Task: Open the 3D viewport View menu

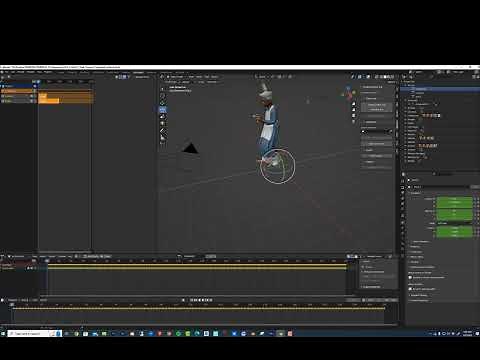Action: 191,77
